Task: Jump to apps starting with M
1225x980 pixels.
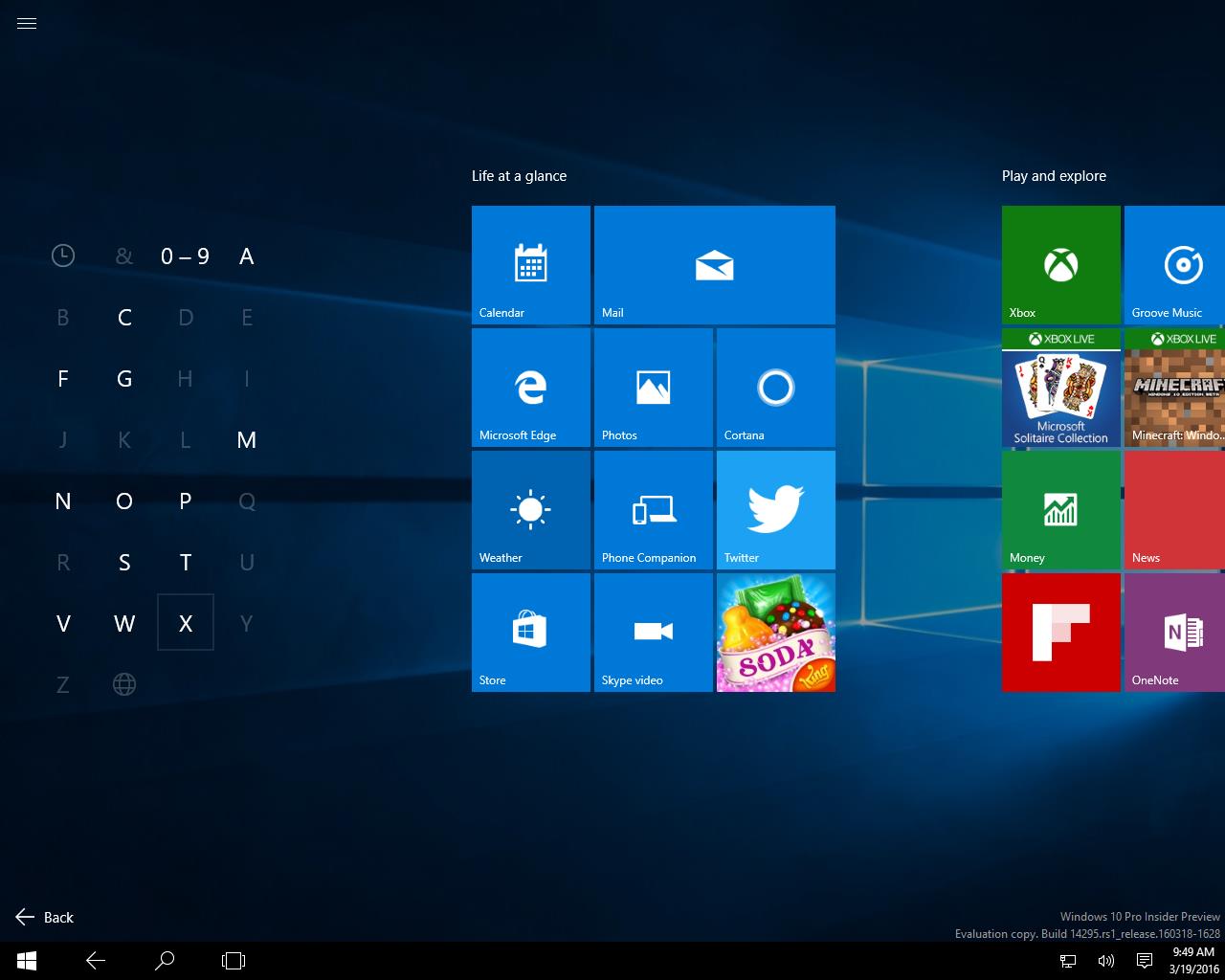Action: pyautogui.click(x=247, y=439)
